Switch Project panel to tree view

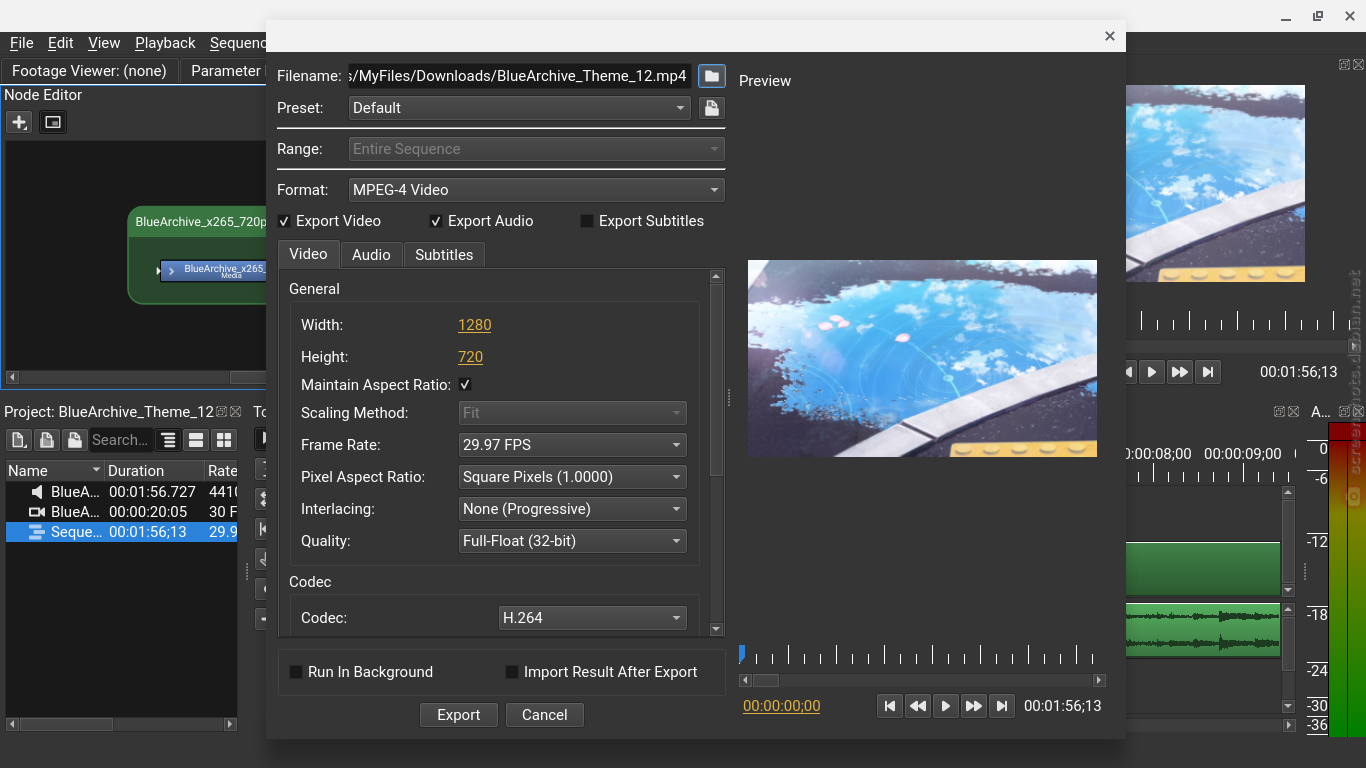(169, 440)
